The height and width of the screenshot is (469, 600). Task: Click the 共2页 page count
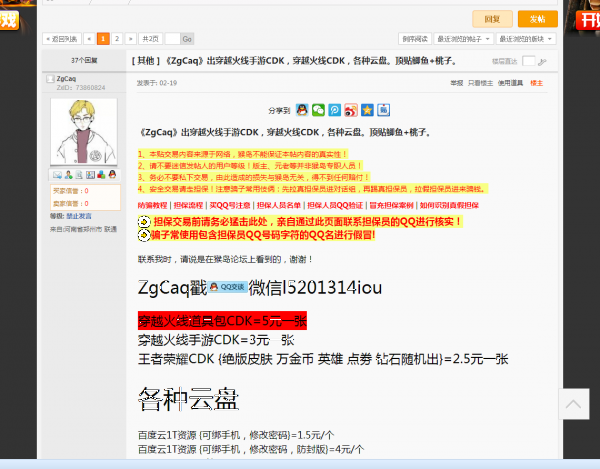[150, 39]
